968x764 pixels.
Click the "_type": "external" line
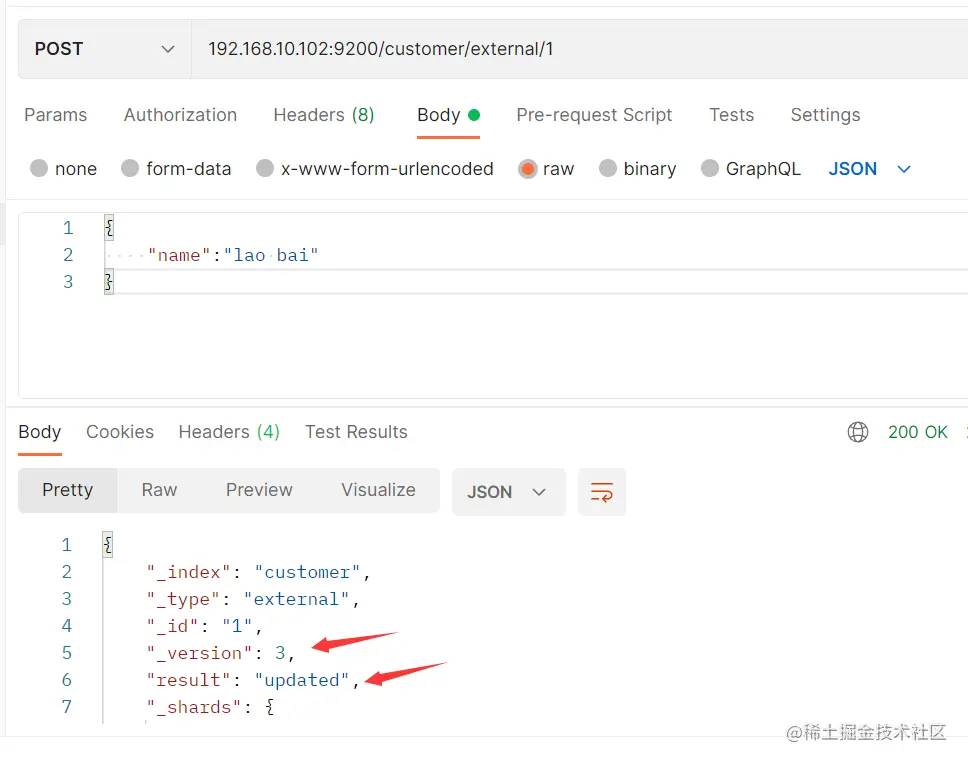[252, 599]
